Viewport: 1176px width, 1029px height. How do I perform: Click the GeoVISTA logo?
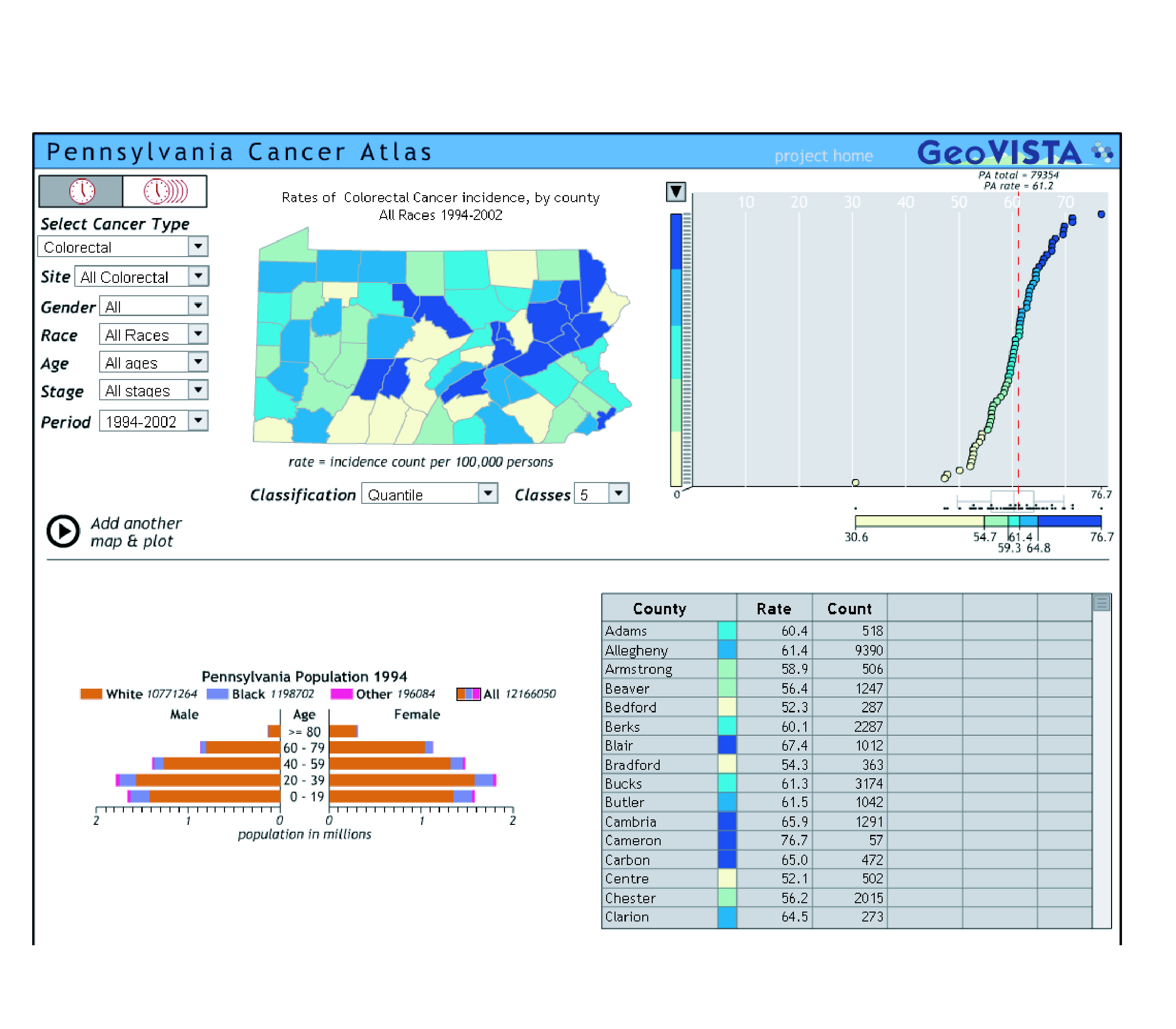click(1014, 152)
